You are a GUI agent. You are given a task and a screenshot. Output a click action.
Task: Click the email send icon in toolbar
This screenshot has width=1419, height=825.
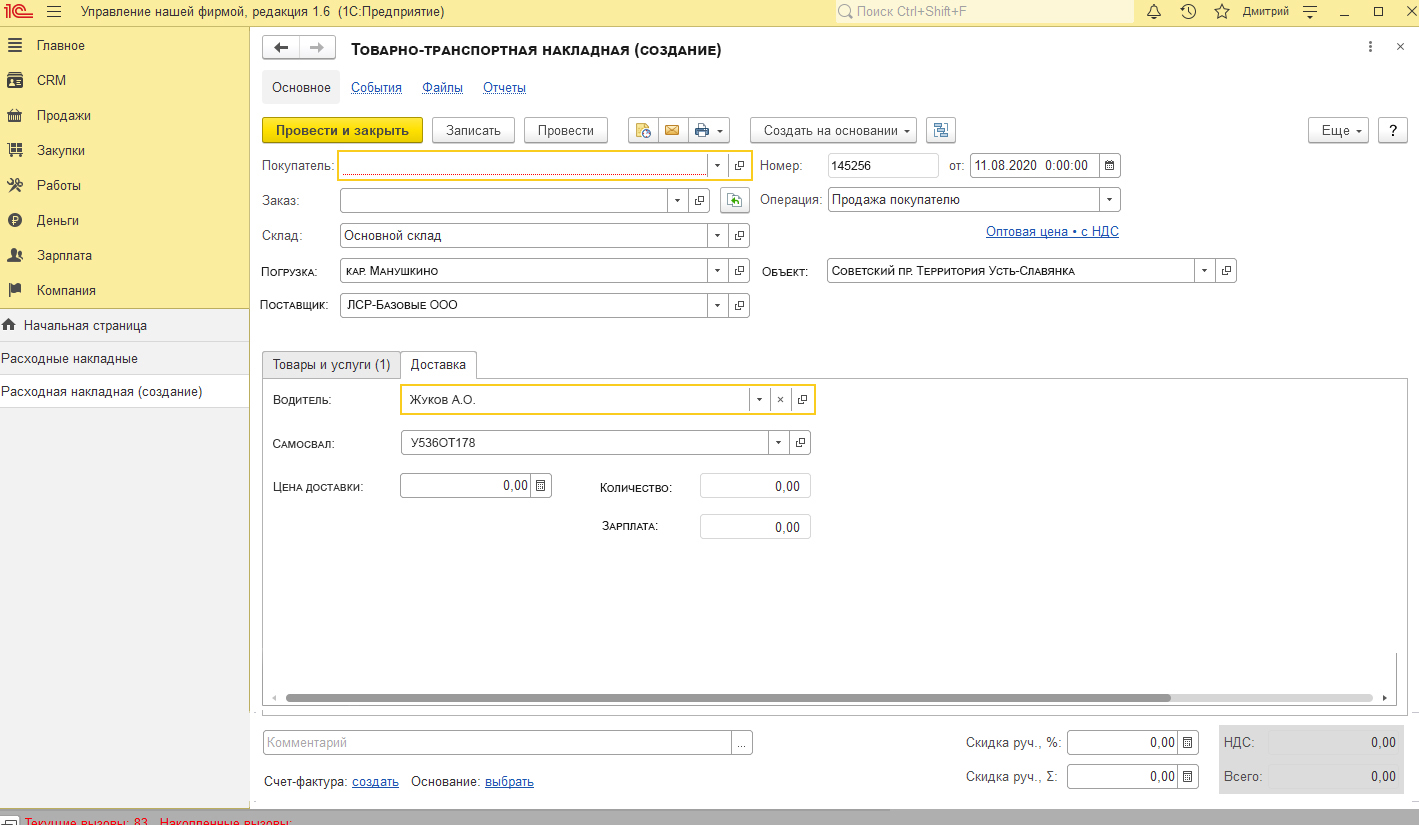(x=673, y=131)
